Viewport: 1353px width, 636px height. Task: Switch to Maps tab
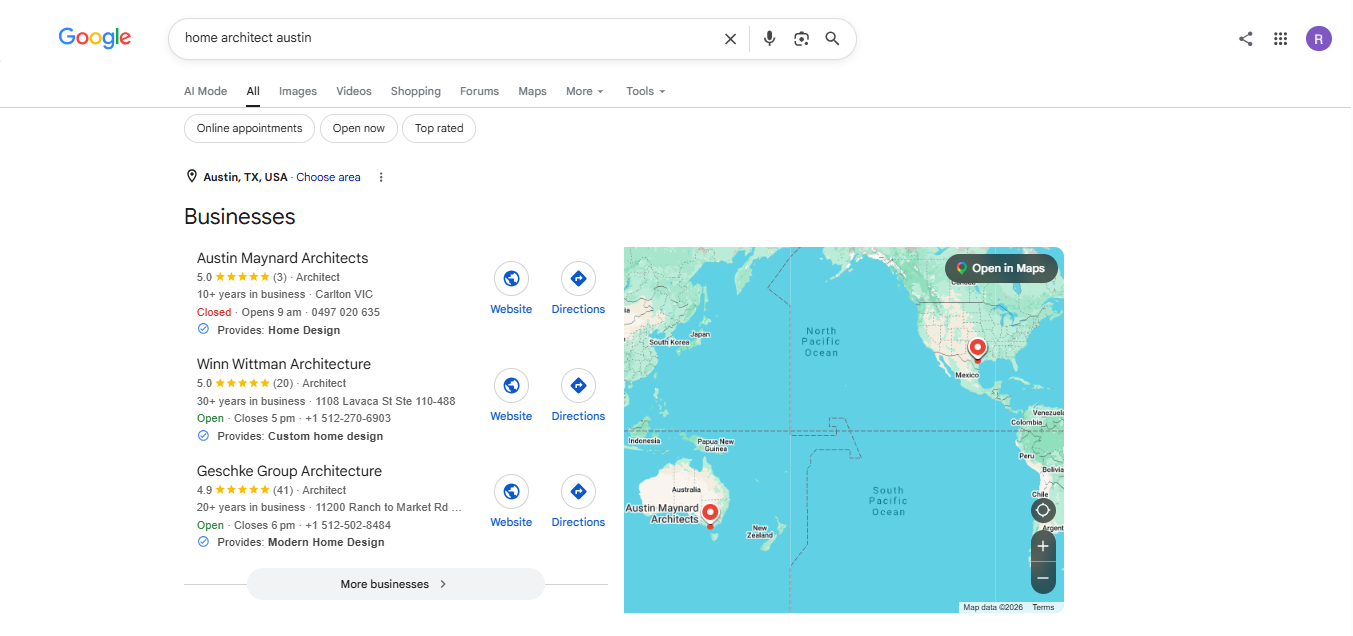click(532, 91)
